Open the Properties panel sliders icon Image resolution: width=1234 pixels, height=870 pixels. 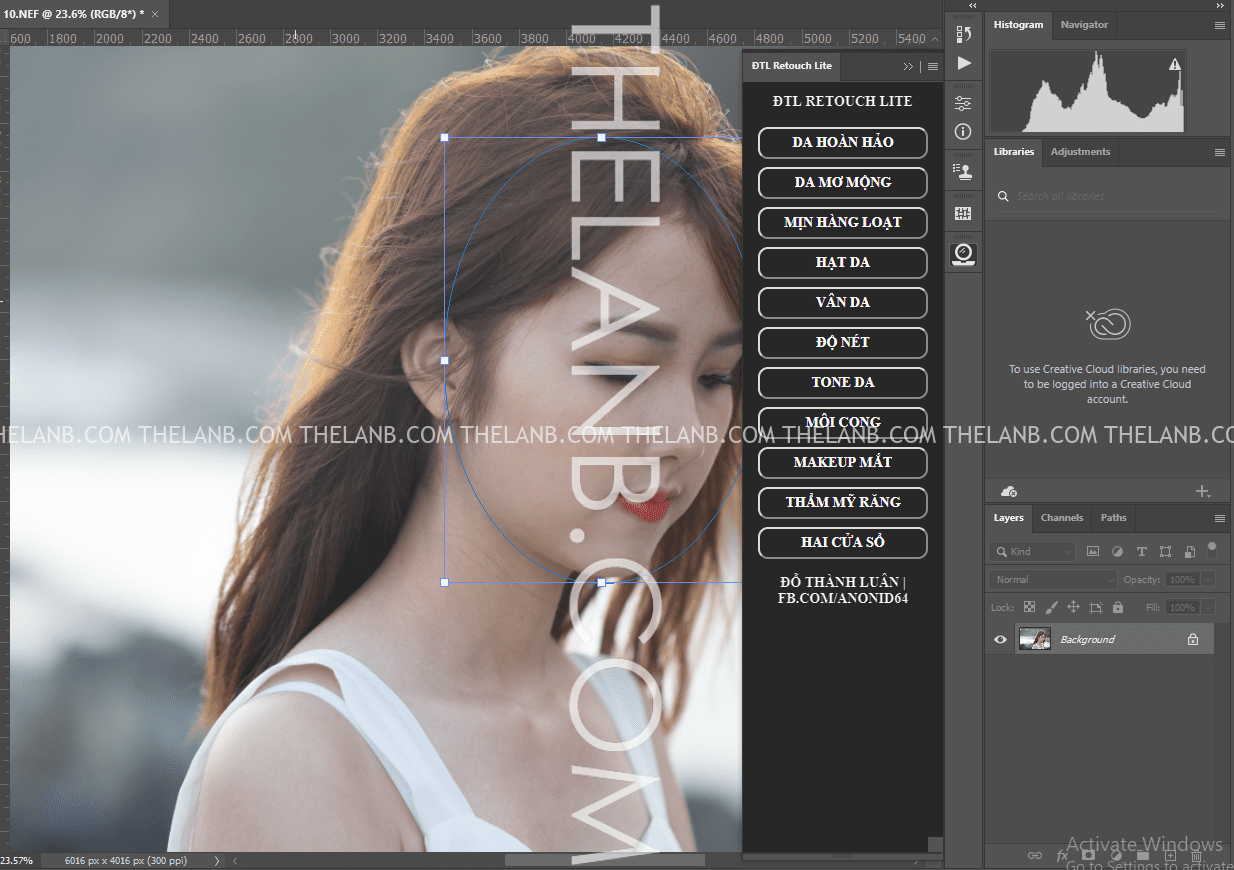click(x=963, y=104)
